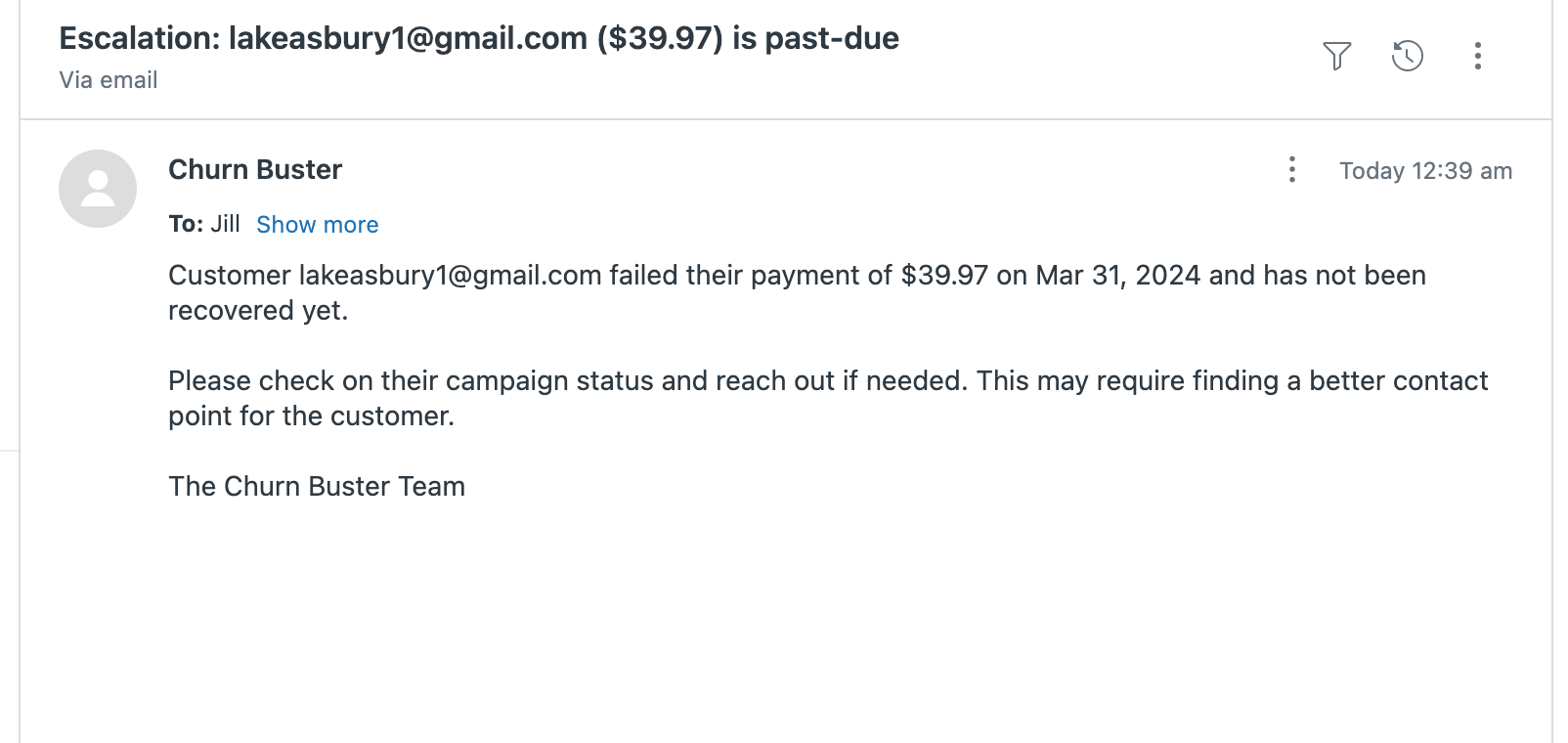Open the ticket header more options menu
Image resolution: width=1568 pixels, height=743 pixels.
click(x=1477, y=56)
